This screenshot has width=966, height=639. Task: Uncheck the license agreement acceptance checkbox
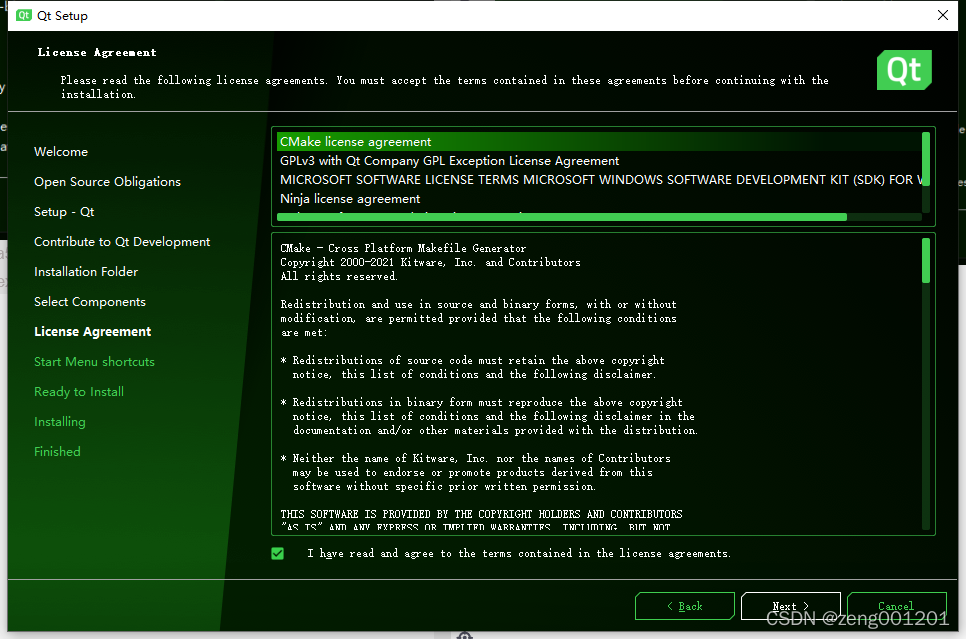(x=277, y=553)
